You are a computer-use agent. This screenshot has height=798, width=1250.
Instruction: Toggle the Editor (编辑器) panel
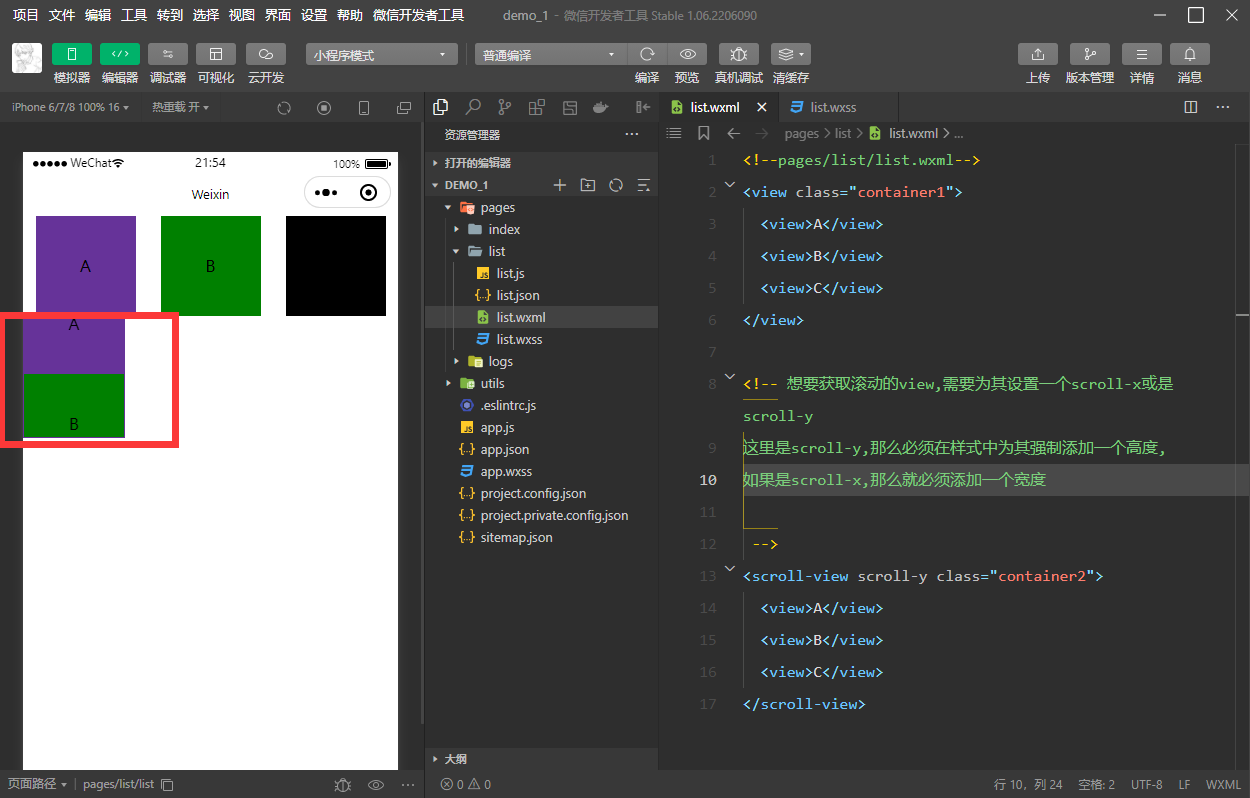119,54
